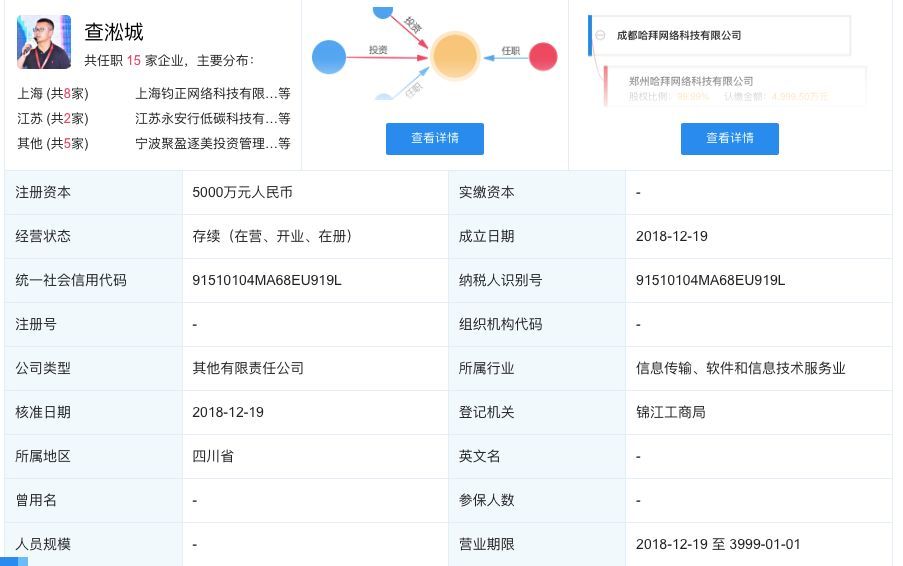Open 宁波聚盈逐美投资管理…等 company link
The height and width of the screenshot is (566, 903).
click(213, 143)
